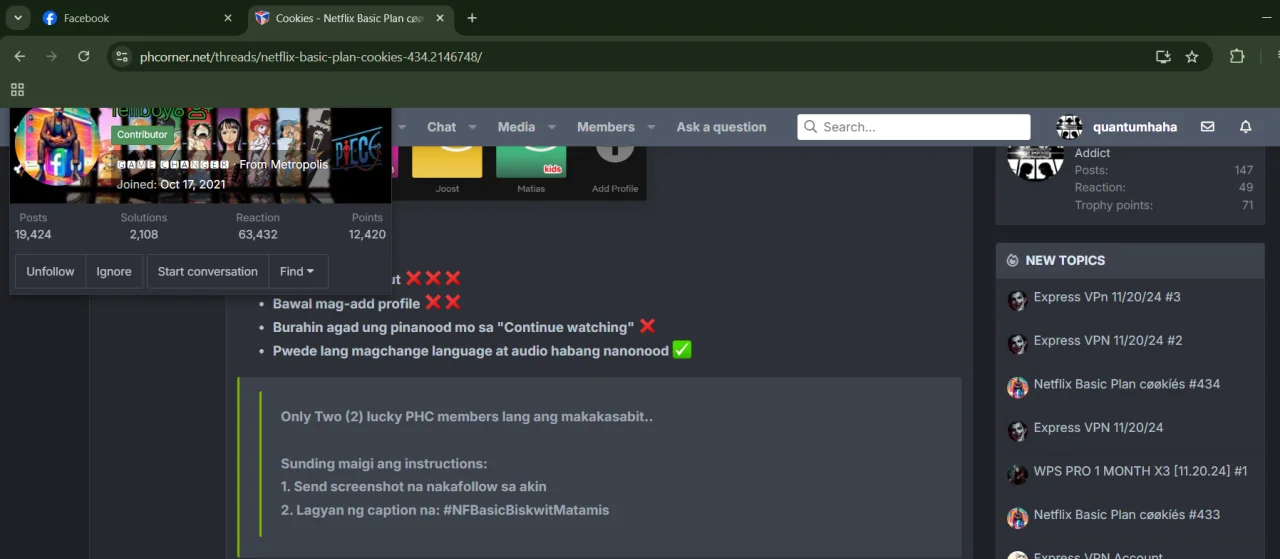Open member's Points count 12,420

pos(367,234)
